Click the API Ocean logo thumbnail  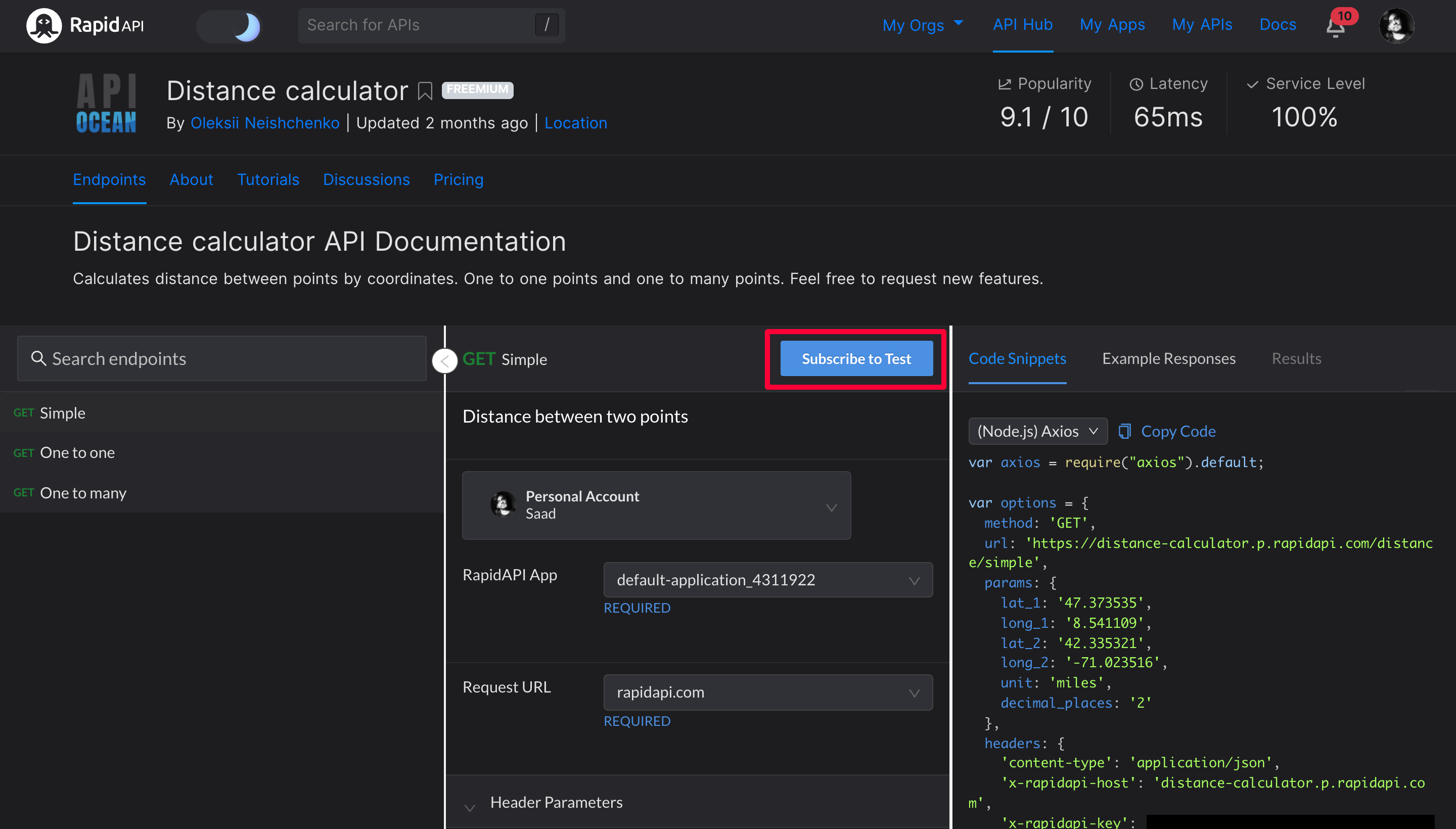click(107, 104)
